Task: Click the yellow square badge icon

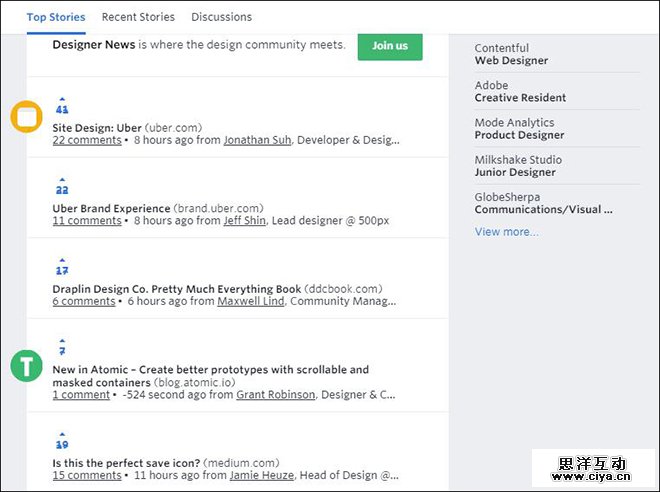Action: click(26, 116)
